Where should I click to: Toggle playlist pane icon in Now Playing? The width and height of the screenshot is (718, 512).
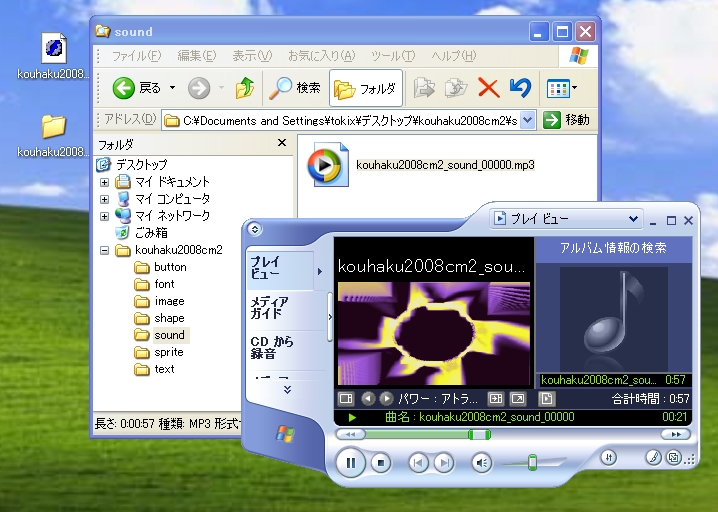coord(495,399)
